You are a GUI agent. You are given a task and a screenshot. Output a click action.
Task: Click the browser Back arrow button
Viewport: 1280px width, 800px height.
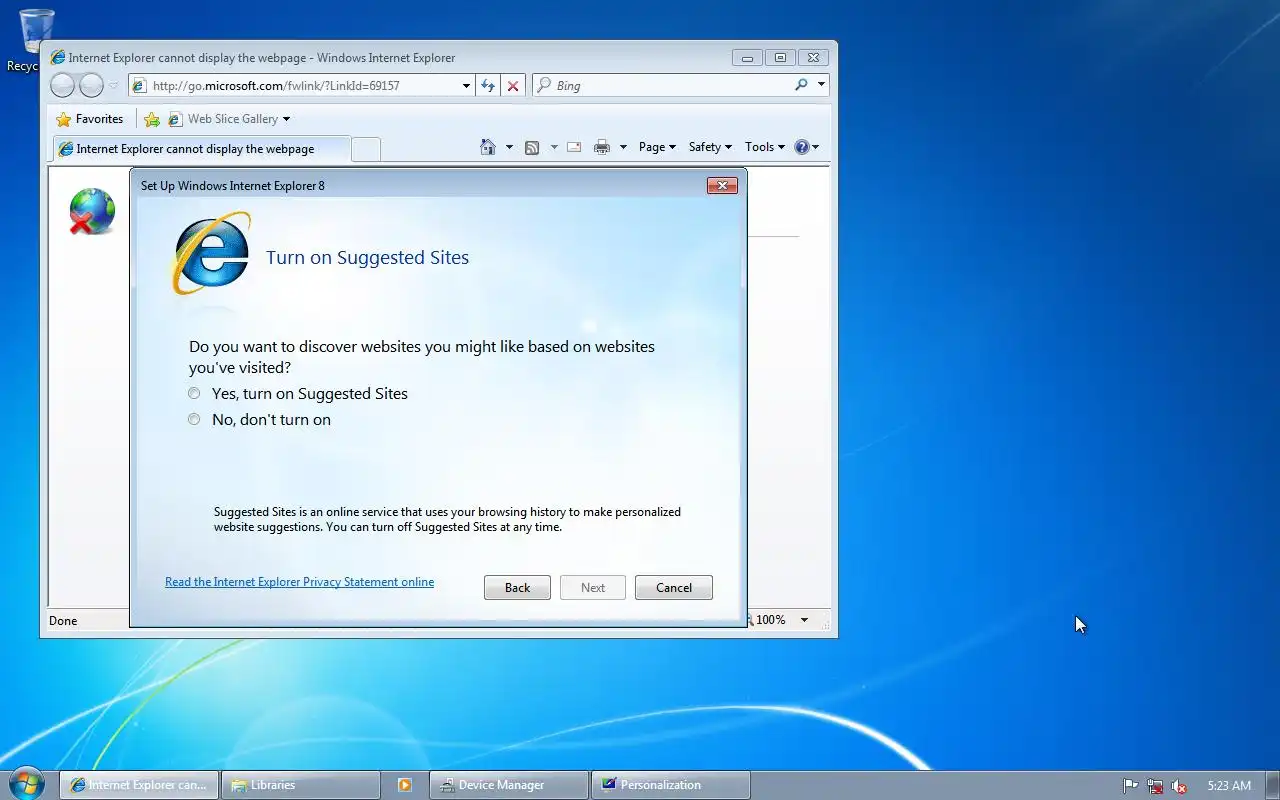[62, 85]
